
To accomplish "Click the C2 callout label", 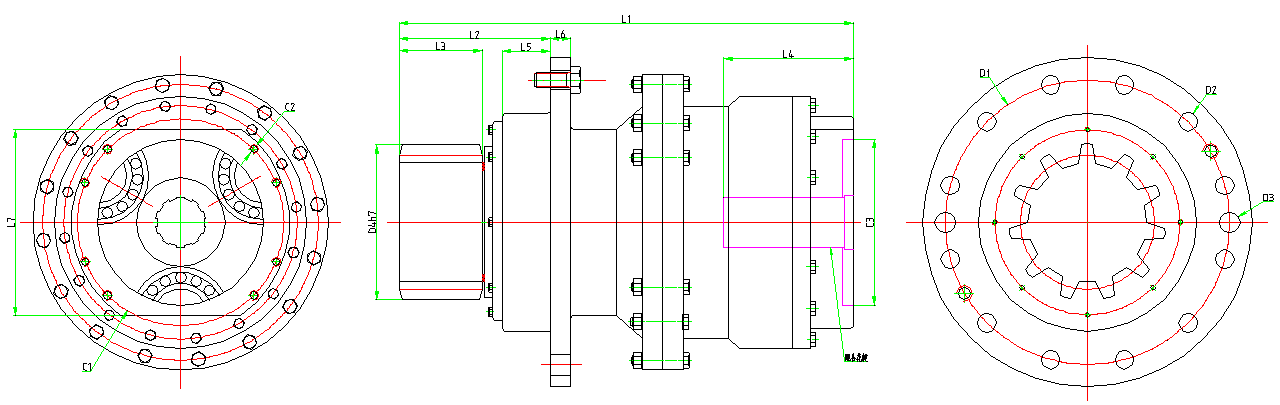I will pos(289,107).
